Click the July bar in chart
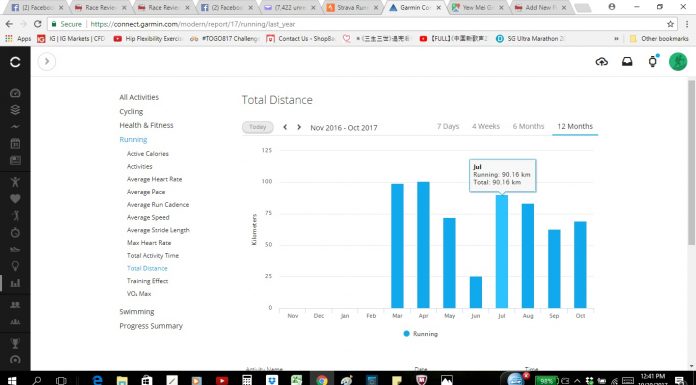Image resolution: width=696 pixels, height=385 pixels. click(x=502, y=251)
